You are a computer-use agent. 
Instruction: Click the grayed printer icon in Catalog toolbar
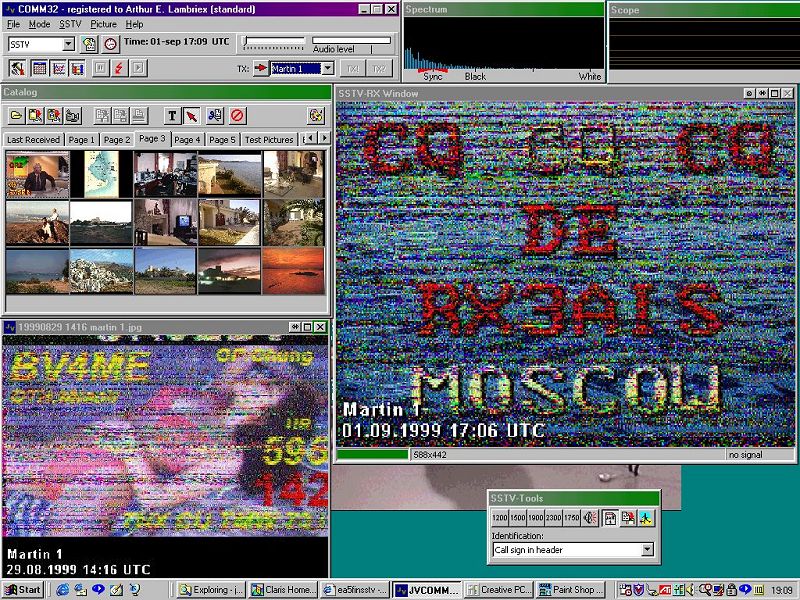(139, 115)
